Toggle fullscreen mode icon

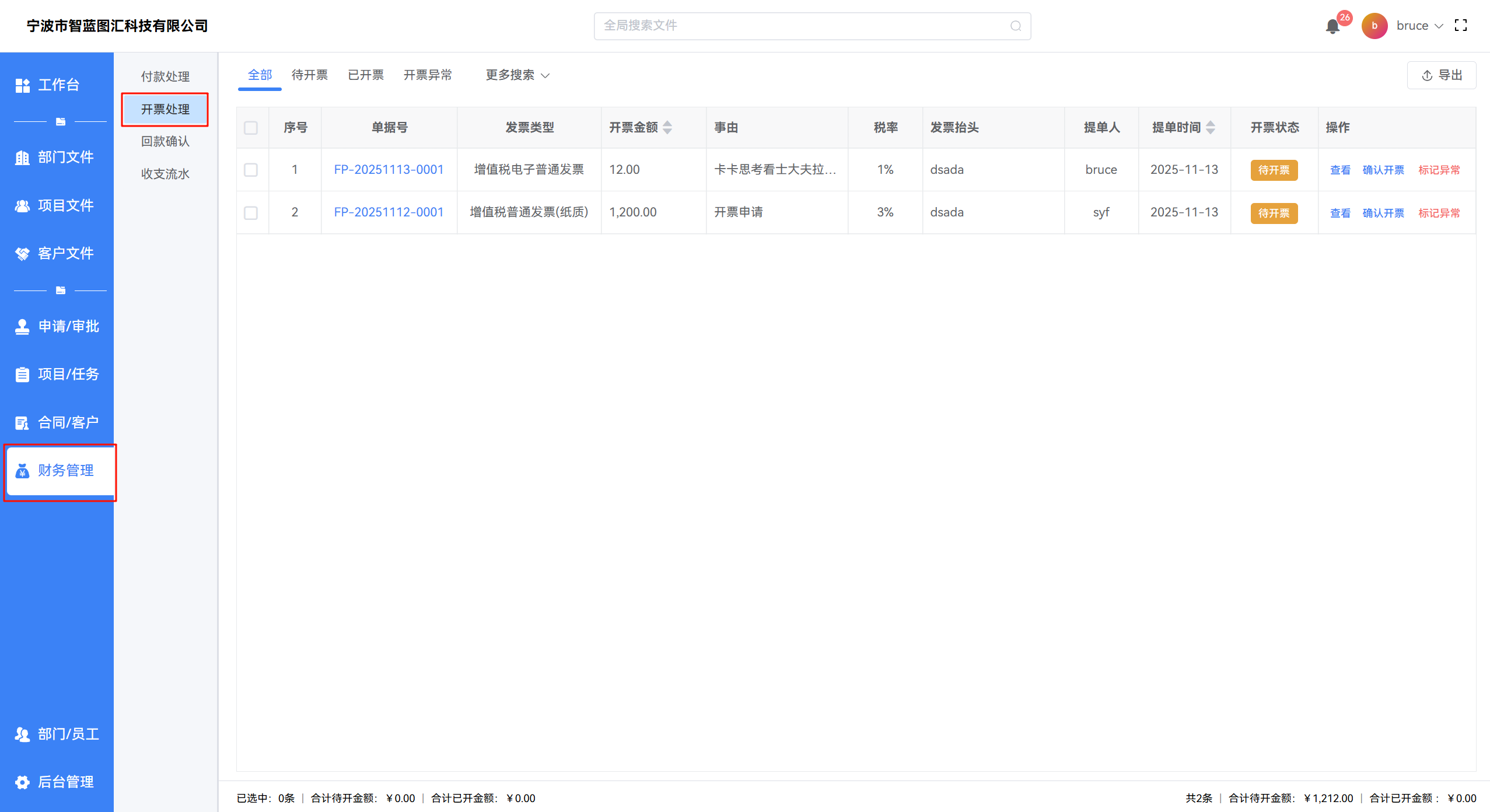click(1461, 26)
